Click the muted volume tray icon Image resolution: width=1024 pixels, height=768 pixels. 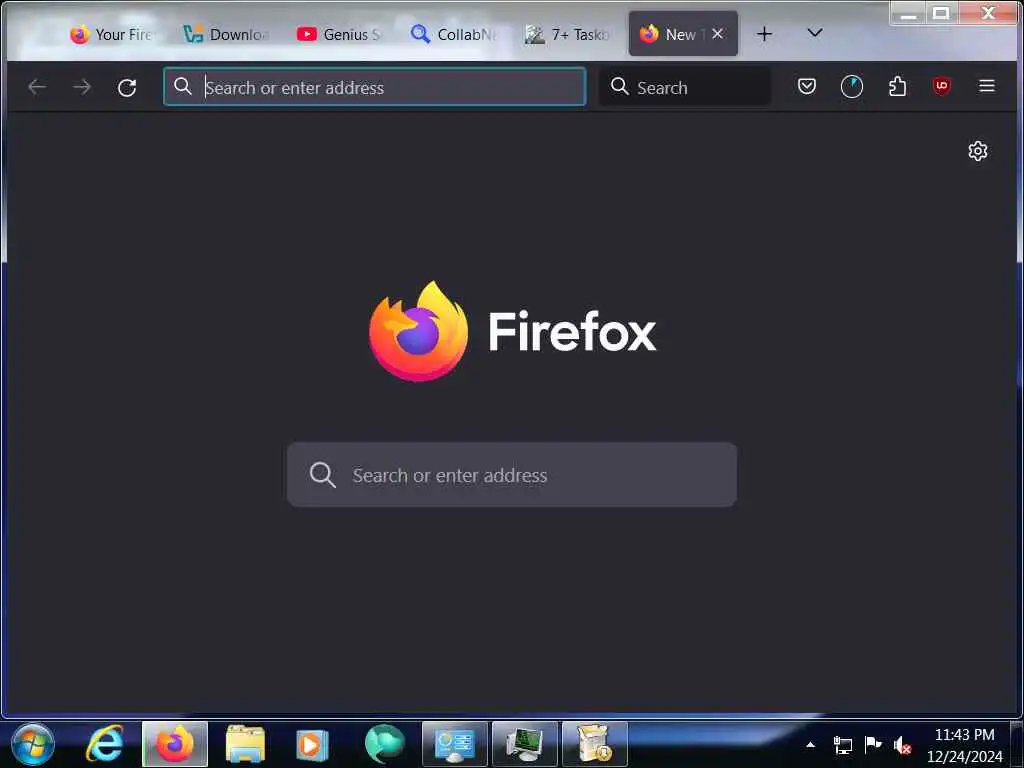903,745
